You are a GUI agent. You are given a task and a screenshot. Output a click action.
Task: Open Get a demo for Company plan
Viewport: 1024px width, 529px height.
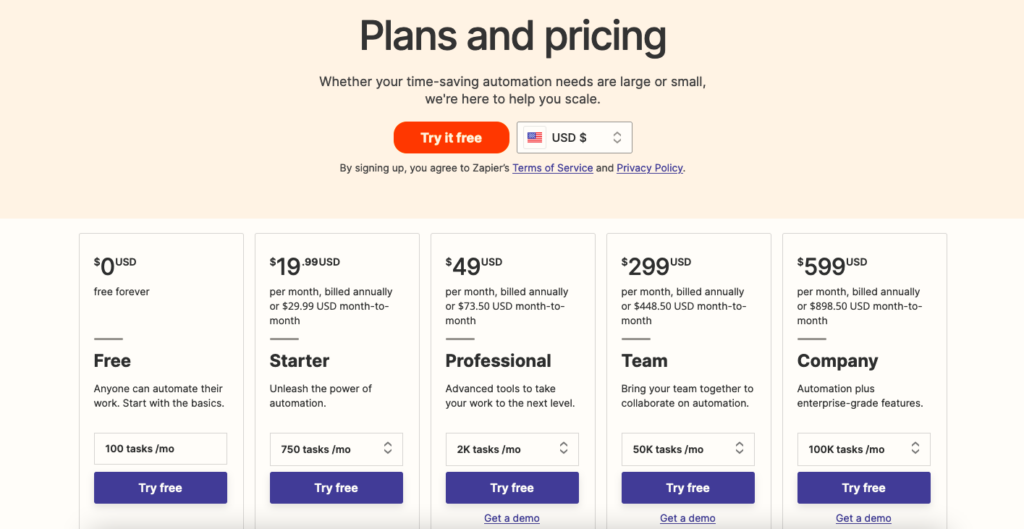pyautogui.click(x=864, y=518)
